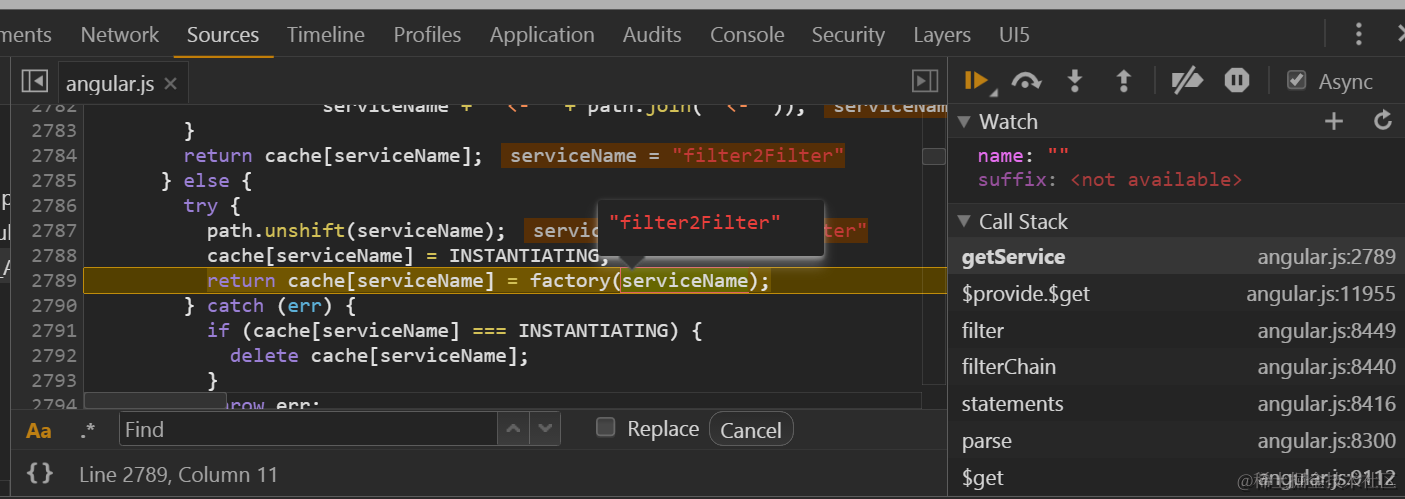Go to previous search match
Image resolution: width=1405 pixels, height=499 pixels.
pos(513,429)
